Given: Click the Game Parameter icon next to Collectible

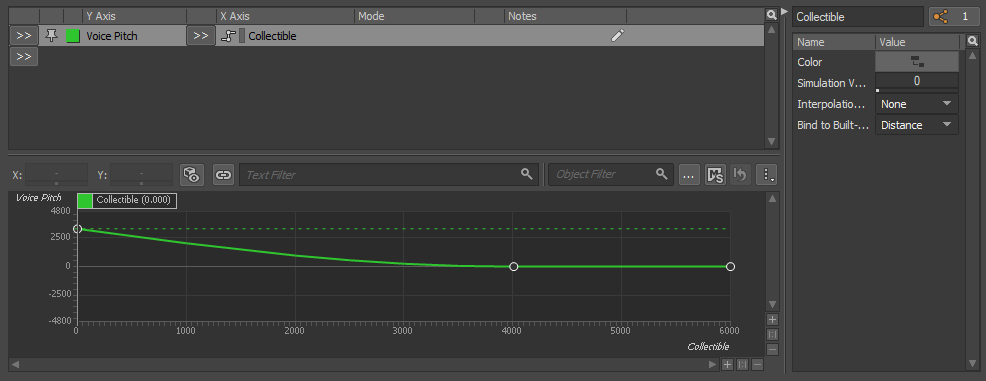Looking at the screenshot, I should (228, 36).
